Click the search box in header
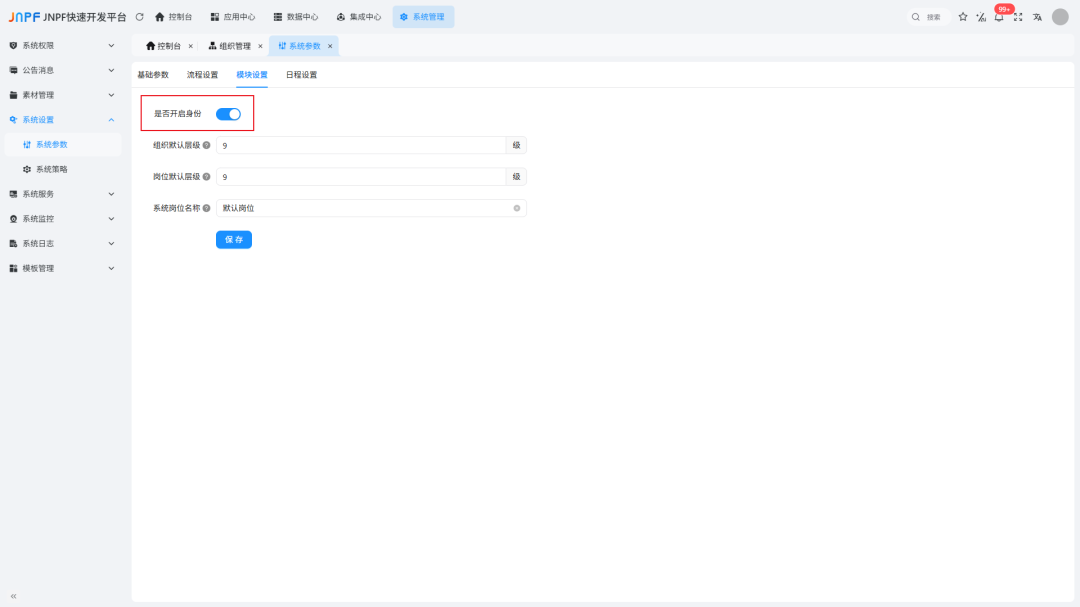This screenshot has height=607, width=1080. (x=928, y=17)
